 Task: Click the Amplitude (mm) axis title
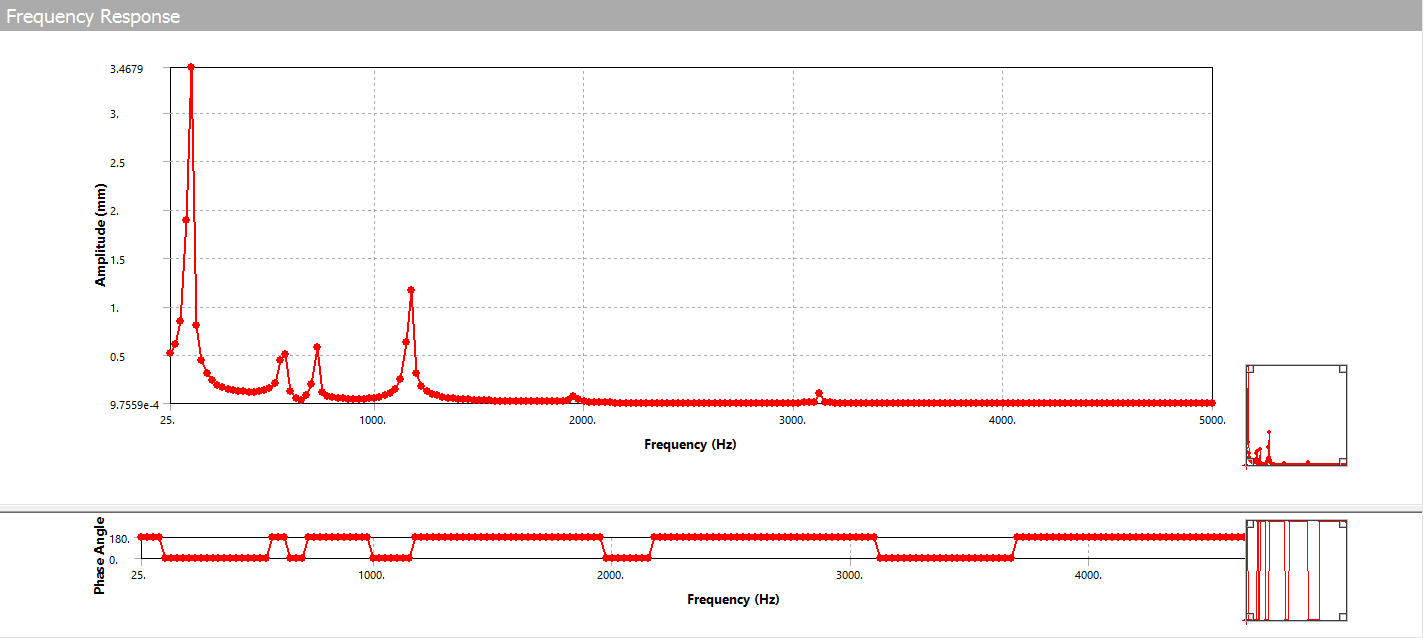tap(100, 236)
